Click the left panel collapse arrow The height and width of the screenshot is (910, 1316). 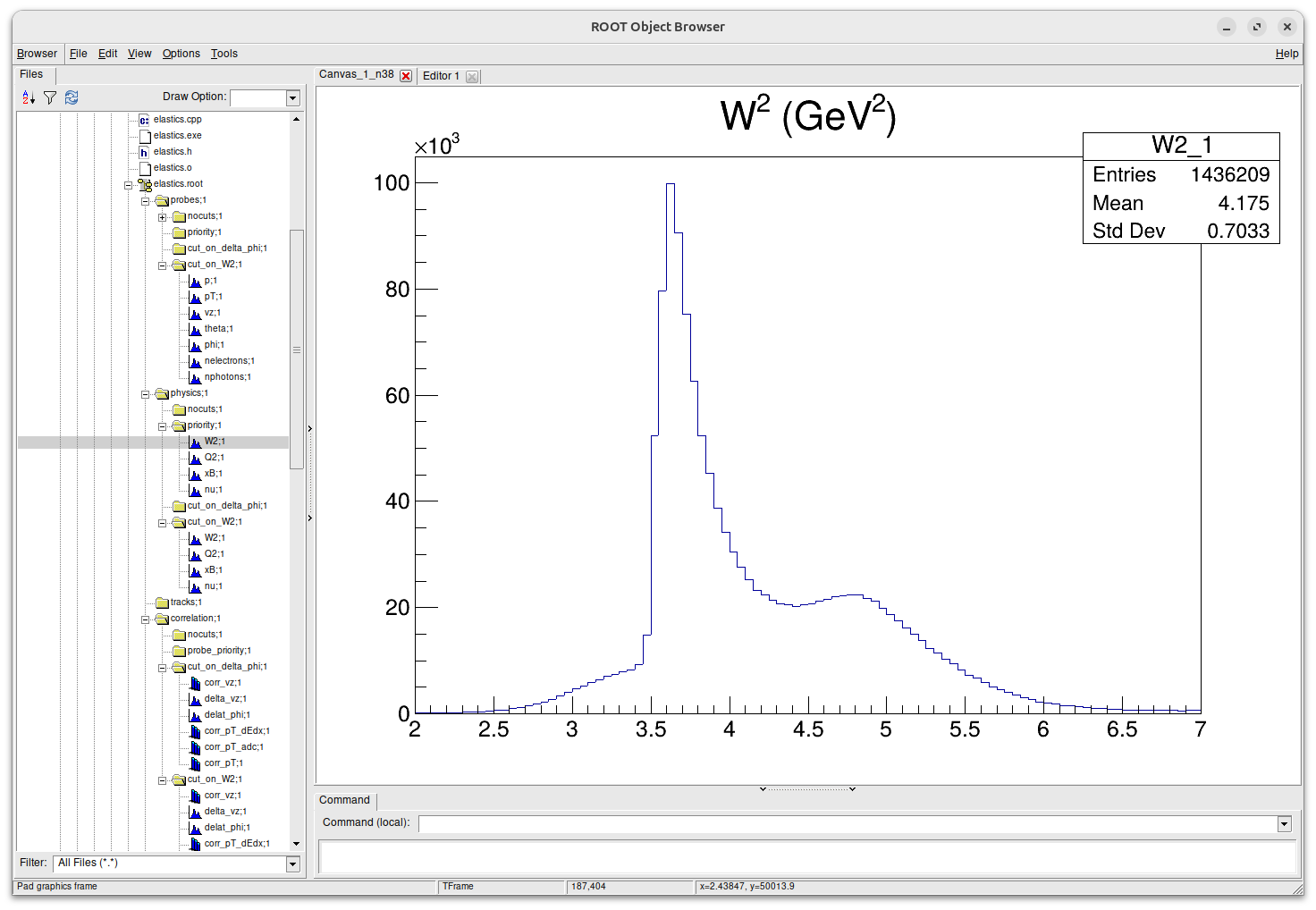click(x=310, y=429)
